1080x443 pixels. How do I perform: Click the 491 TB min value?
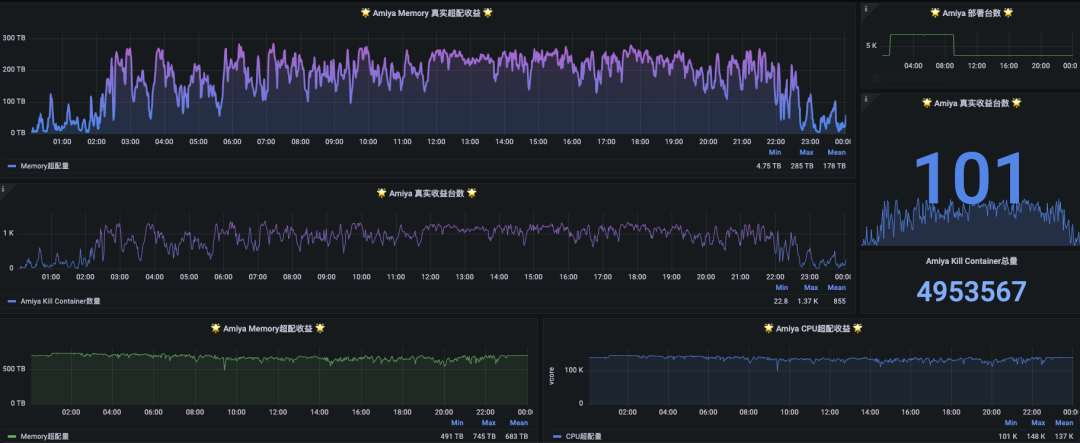[453, 436]
